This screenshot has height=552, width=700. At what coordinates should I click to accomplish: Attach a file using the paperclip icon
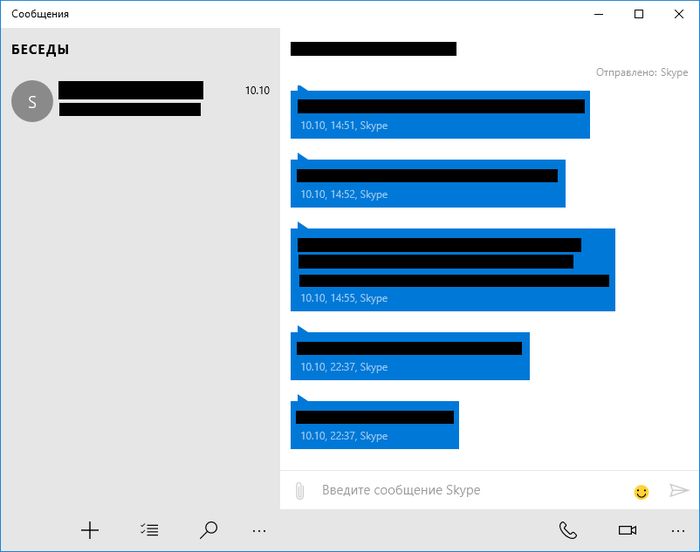(298, 491)
